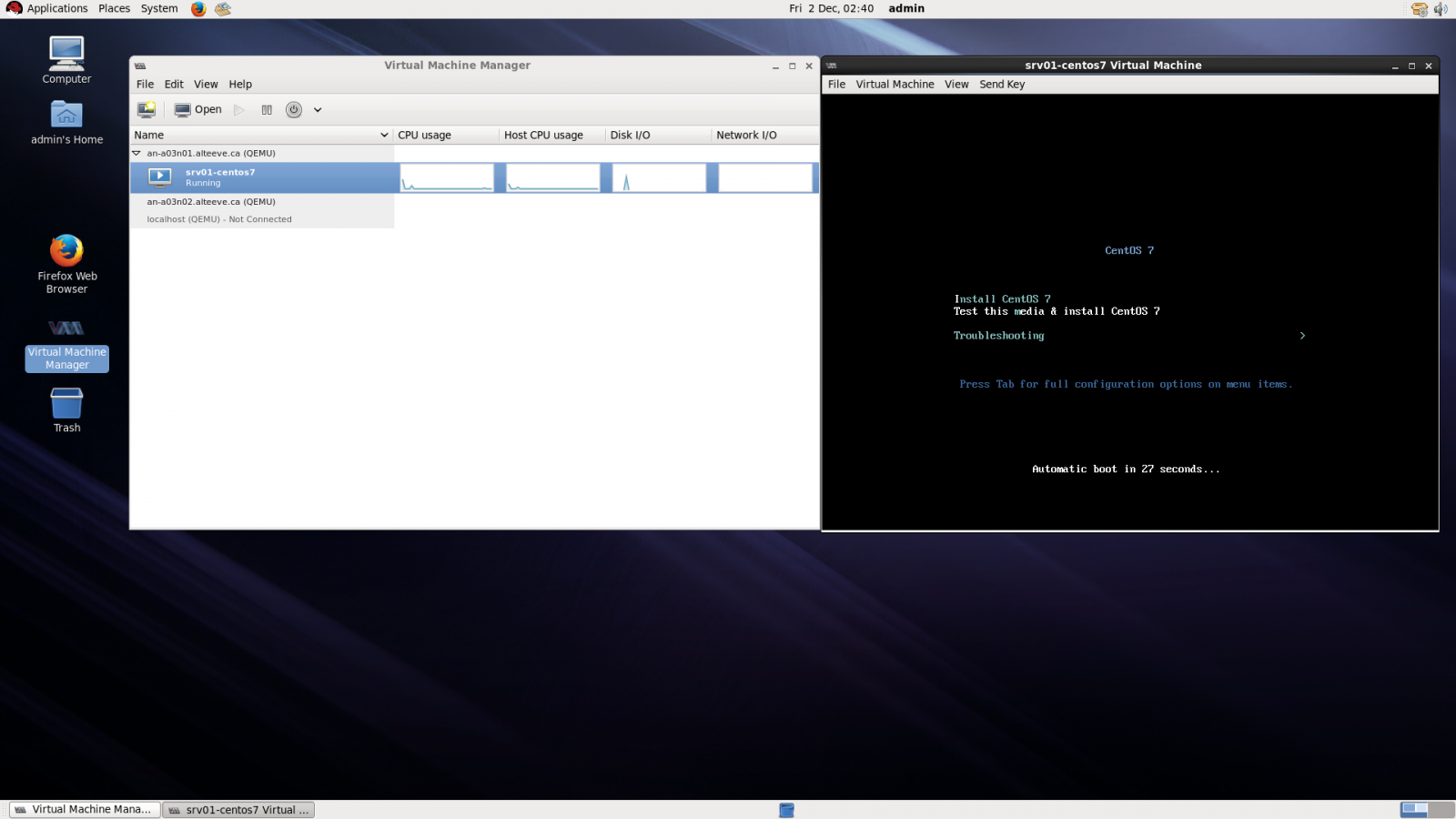Open the shutdown options dropdown arrow

click(318, 109)
